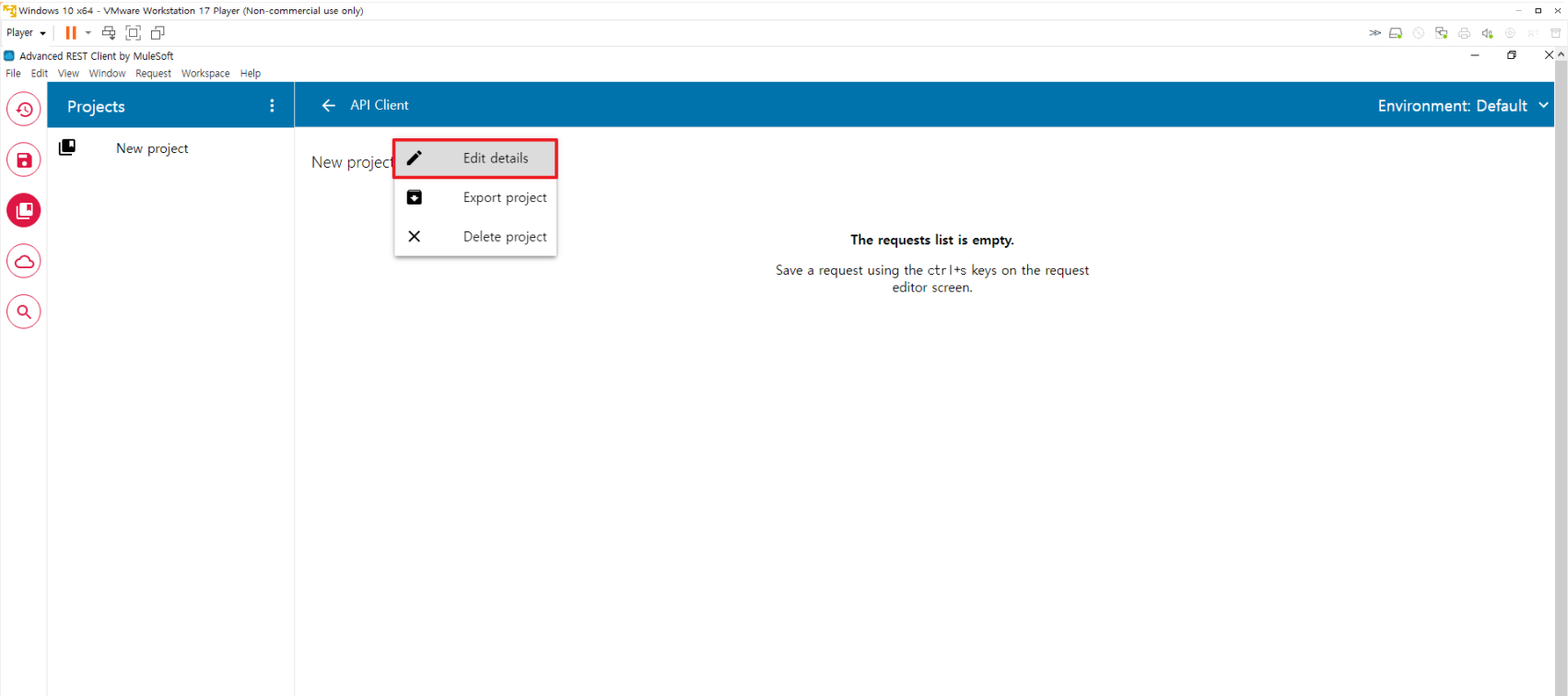Click the scrollbar up arrow at top right

[x=1561, y=55]
